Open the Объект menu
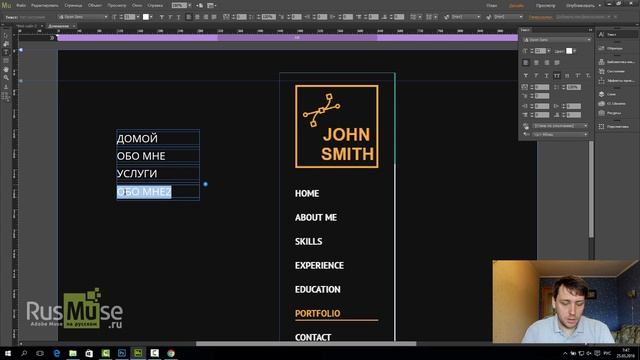Image resolution: width=640 pixels, height=360 pixels. coord(95,5)
